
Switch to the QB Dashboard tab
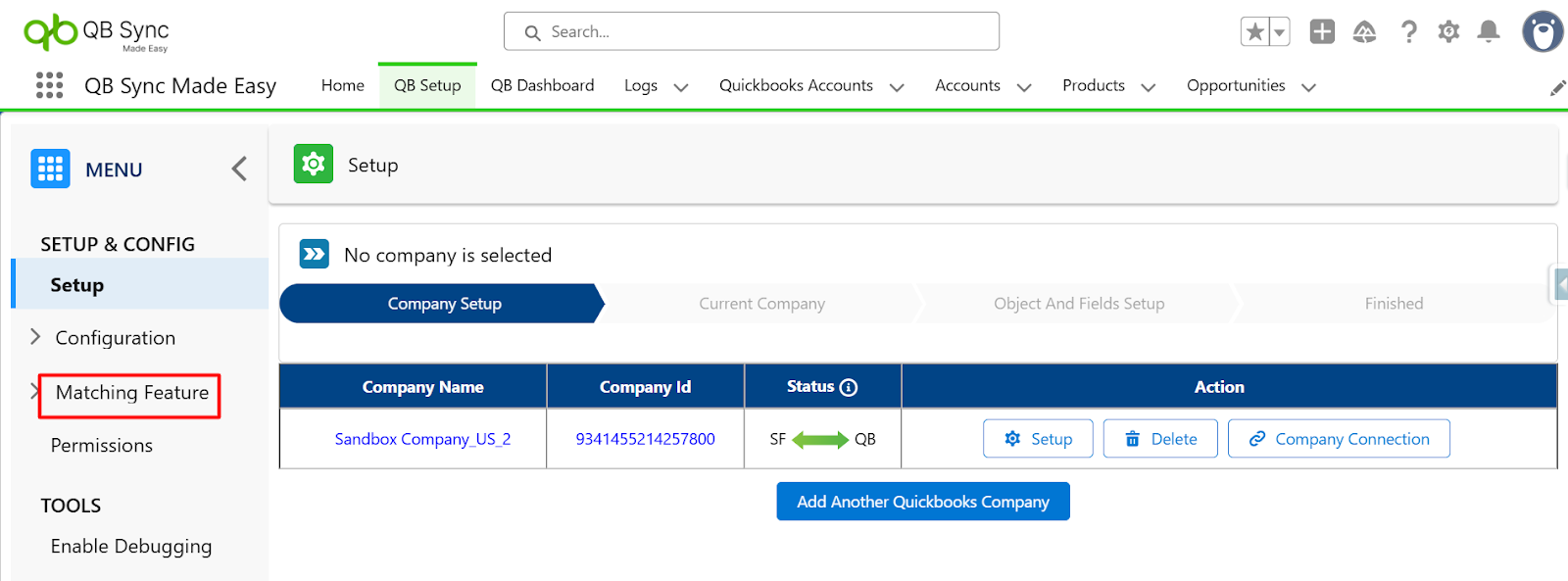[542, 85]
